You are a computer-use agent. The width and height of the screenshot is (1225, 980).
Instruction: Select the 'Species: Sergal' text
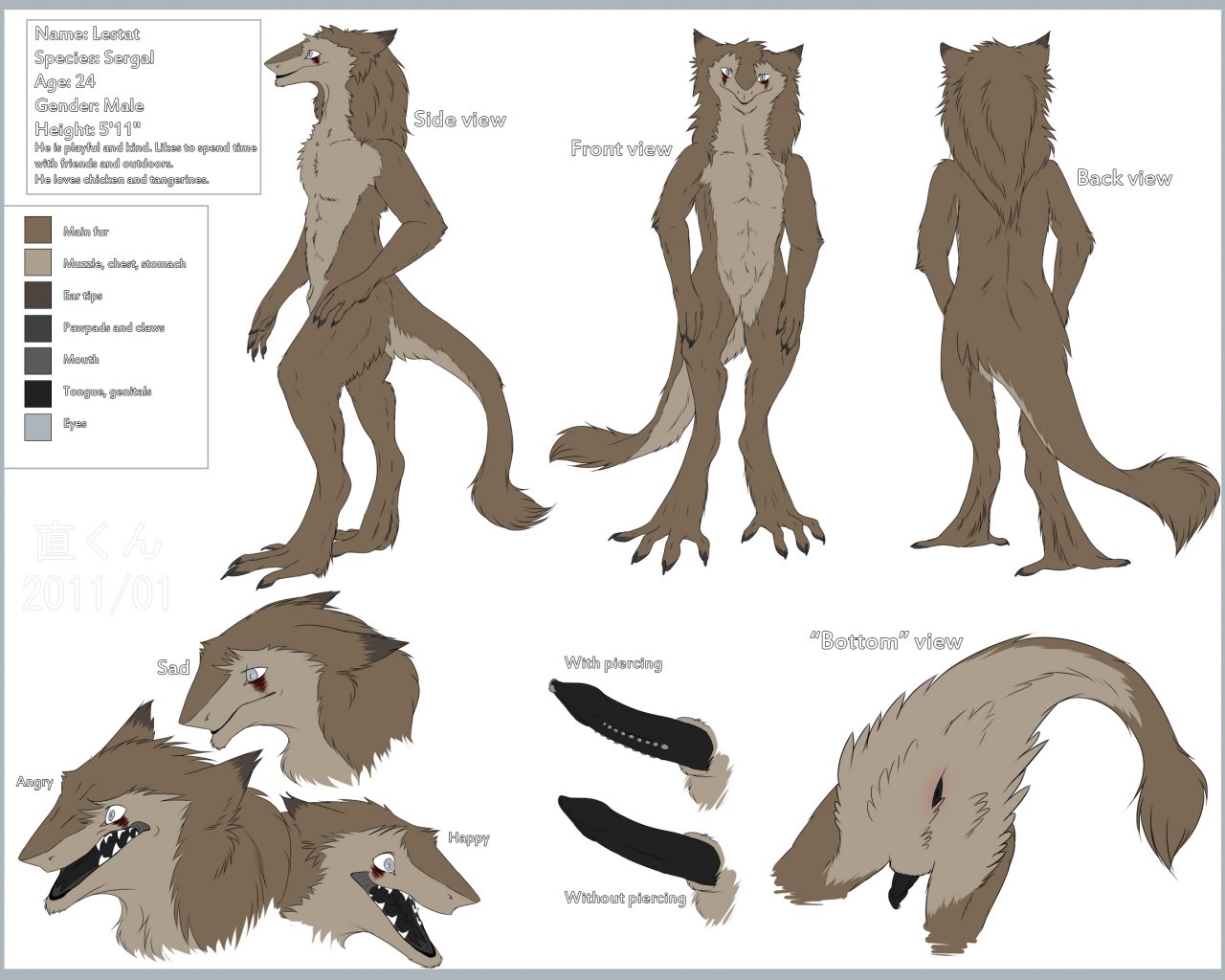95,58
